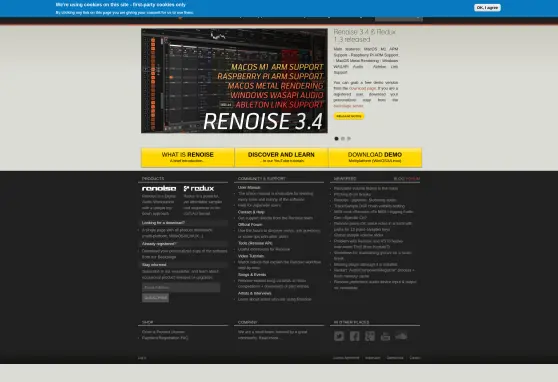Viewport: 558px width, 382px height.
Task: Open the License Agreement footer link
Action: pyautogui.click(x=346, y=358)
